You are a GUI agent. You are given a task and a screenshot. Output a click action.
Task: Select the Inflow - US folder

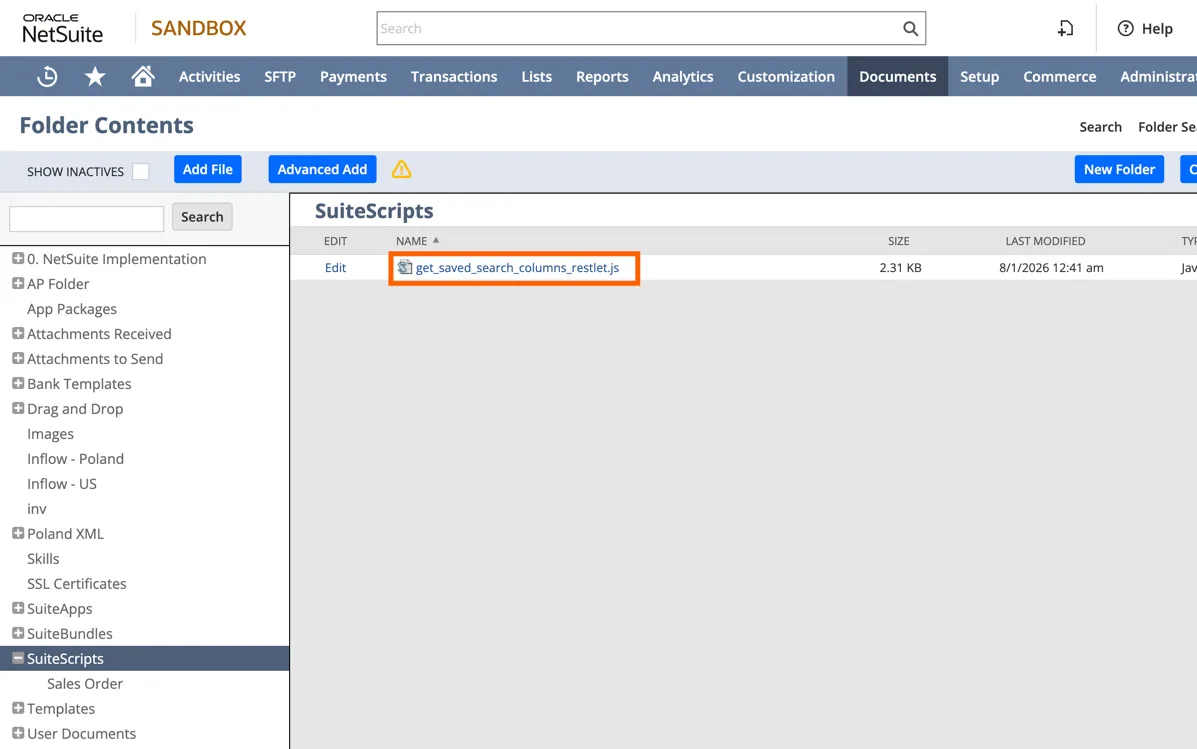coord(62,484)
